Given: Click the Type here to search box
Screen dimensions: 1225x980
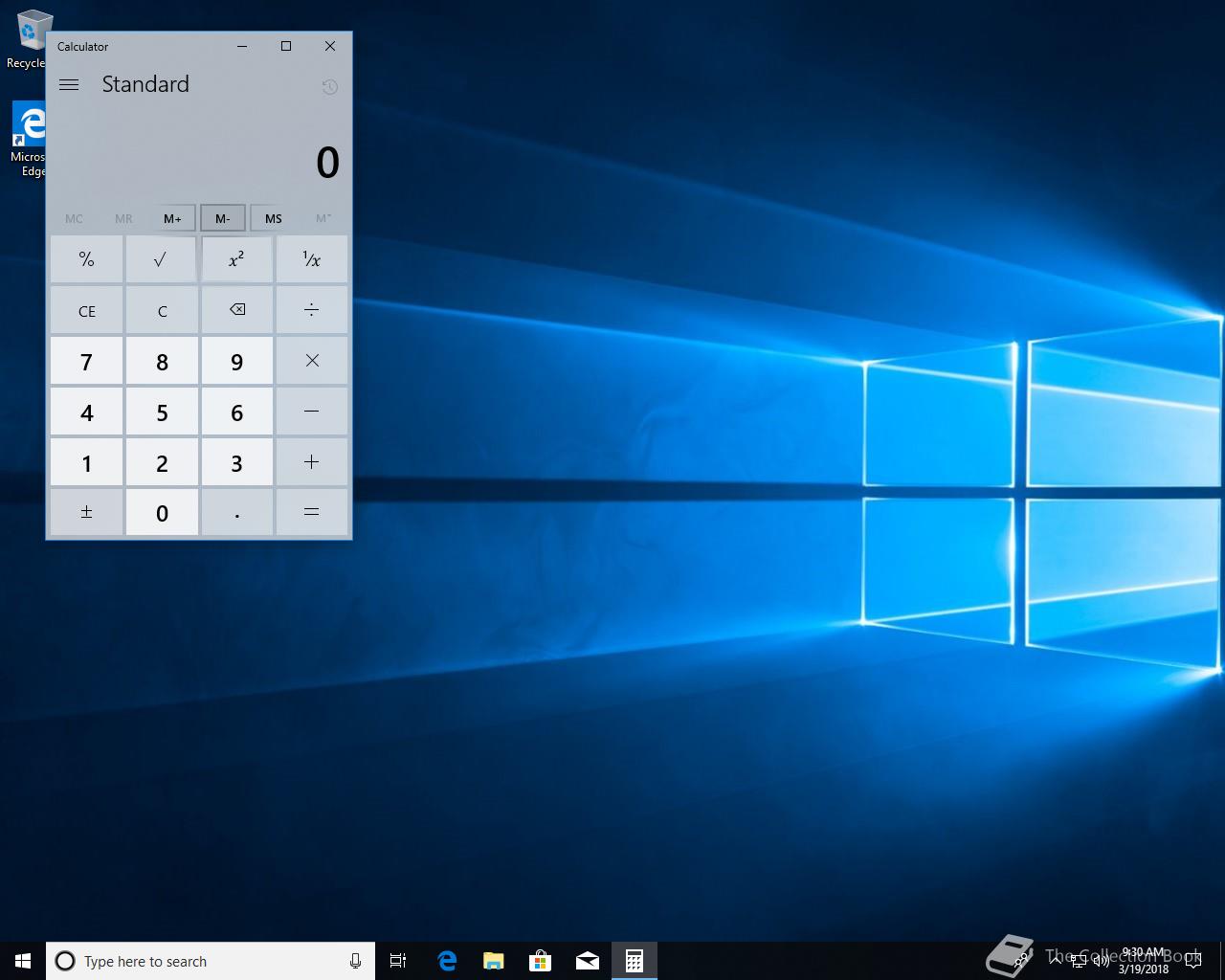Looking at the screenshot, I should click(211, 961).
